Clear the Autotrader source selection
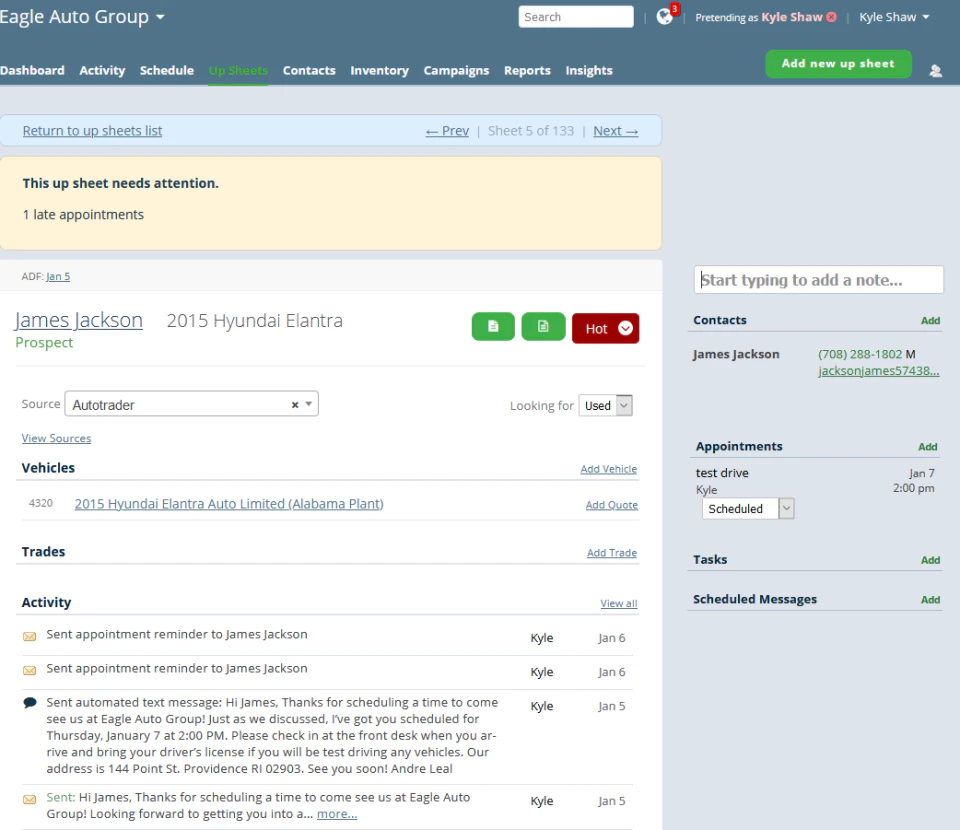Viewport: 960px width, 830px height. (x=295, y=405)
